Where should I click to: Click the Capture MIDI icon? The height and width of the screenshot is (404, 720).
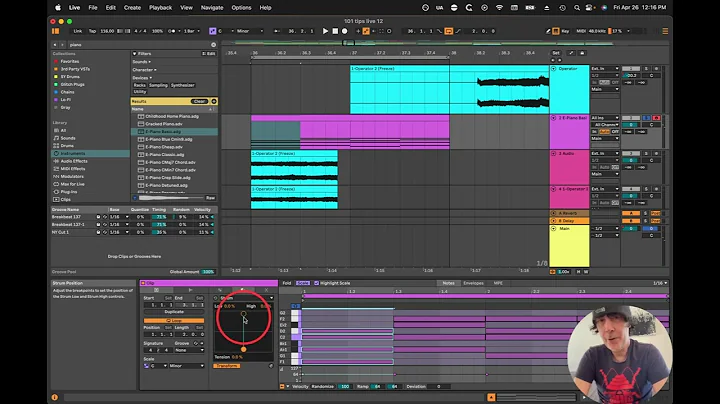382,31
